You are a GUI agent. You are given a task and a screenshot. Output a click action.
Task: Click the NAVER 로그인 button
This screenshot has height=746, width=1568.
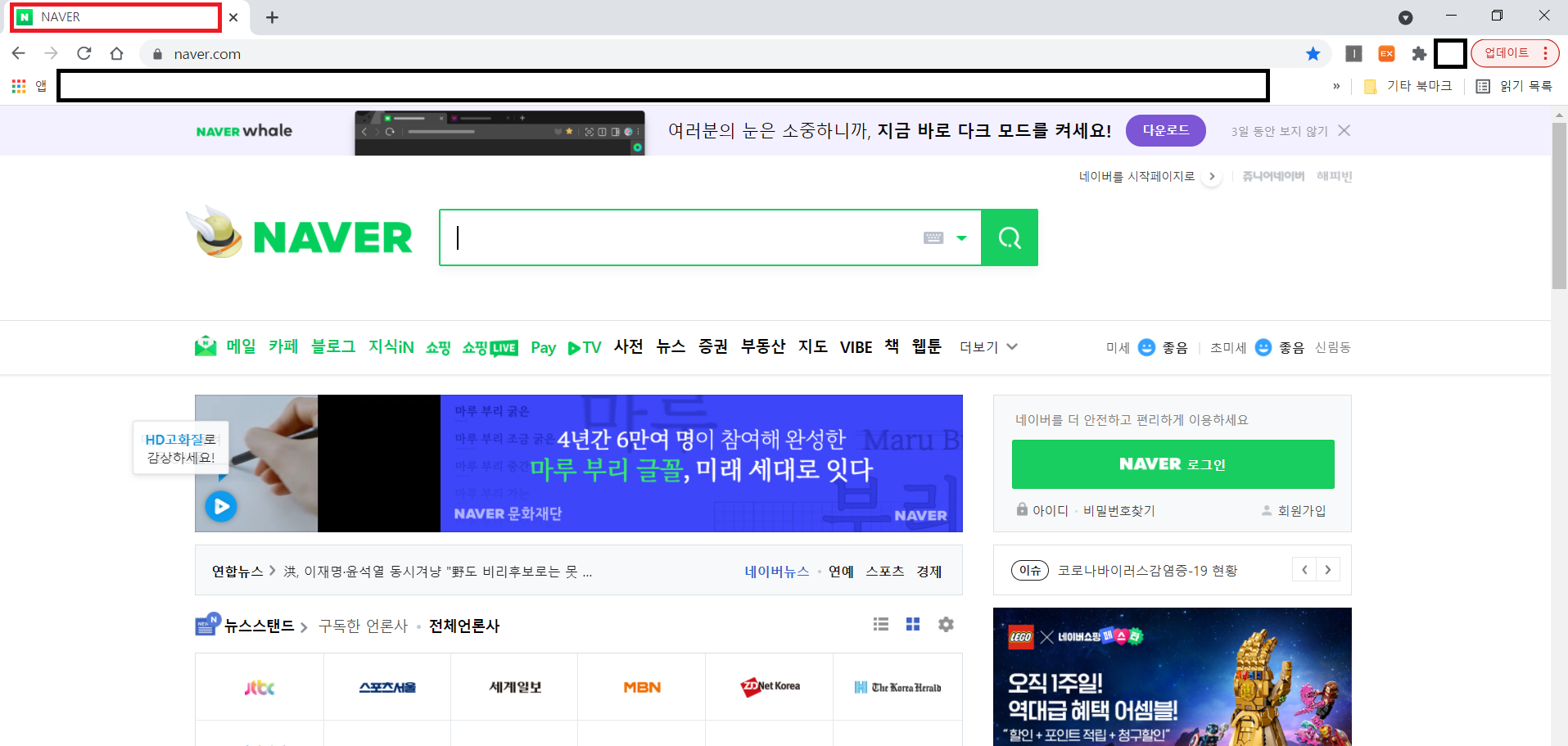(x=1172, y=463)
